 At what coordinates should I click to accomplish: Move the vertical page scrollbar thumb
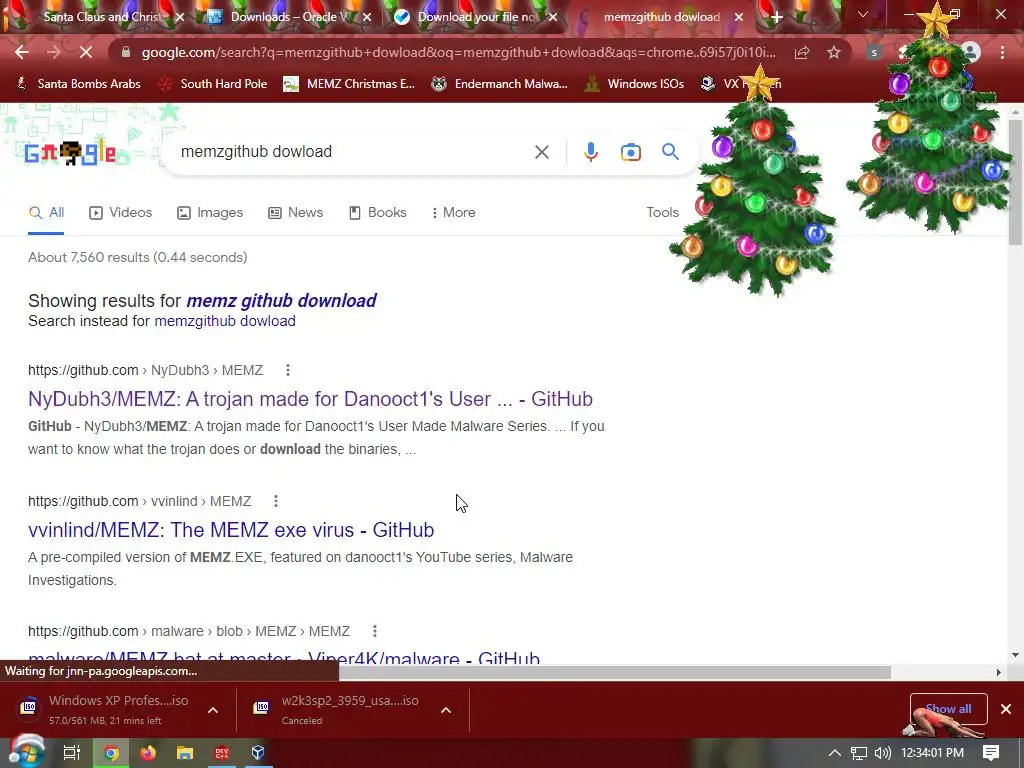pos(1016,183)
